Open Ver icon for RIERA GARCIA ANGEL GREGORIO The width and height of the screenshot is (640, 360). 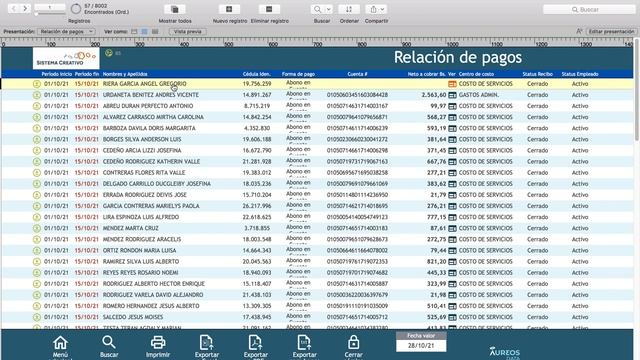point(452,84)
